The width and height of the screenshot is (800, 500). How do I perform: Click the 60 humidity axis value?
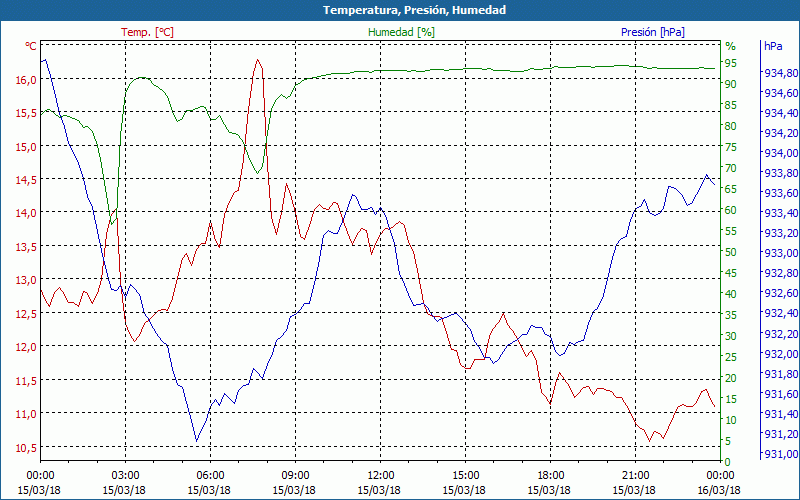tap(731, 210)
